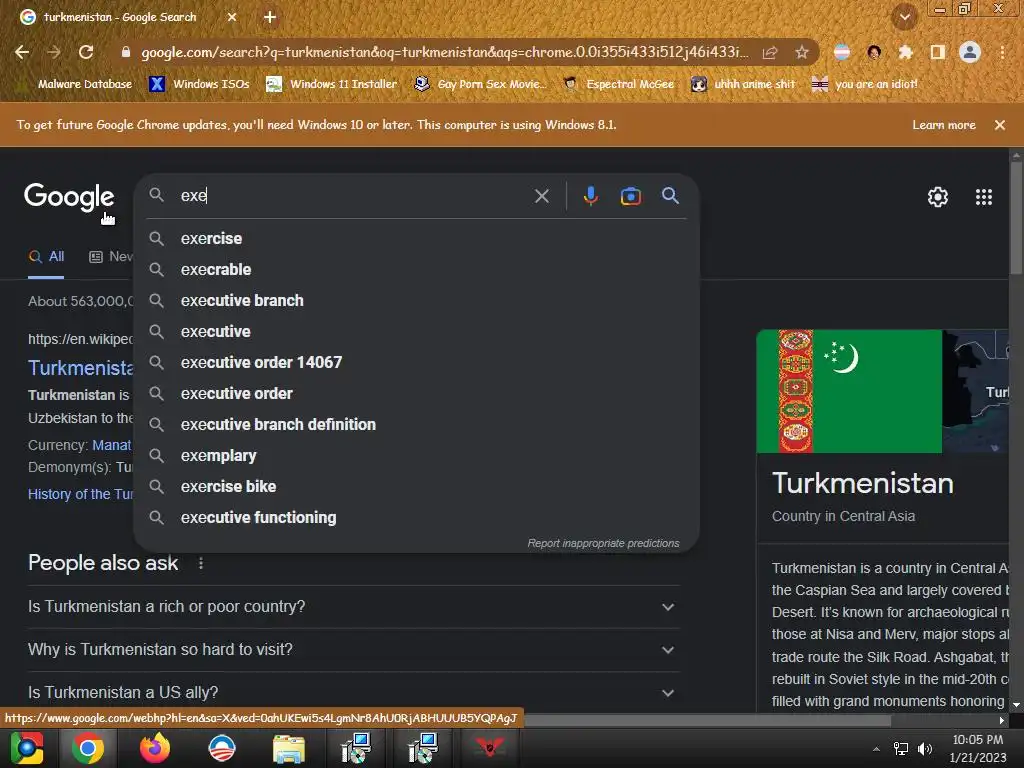Open the Espectral McGee bookmark

(x=619, y=84)
